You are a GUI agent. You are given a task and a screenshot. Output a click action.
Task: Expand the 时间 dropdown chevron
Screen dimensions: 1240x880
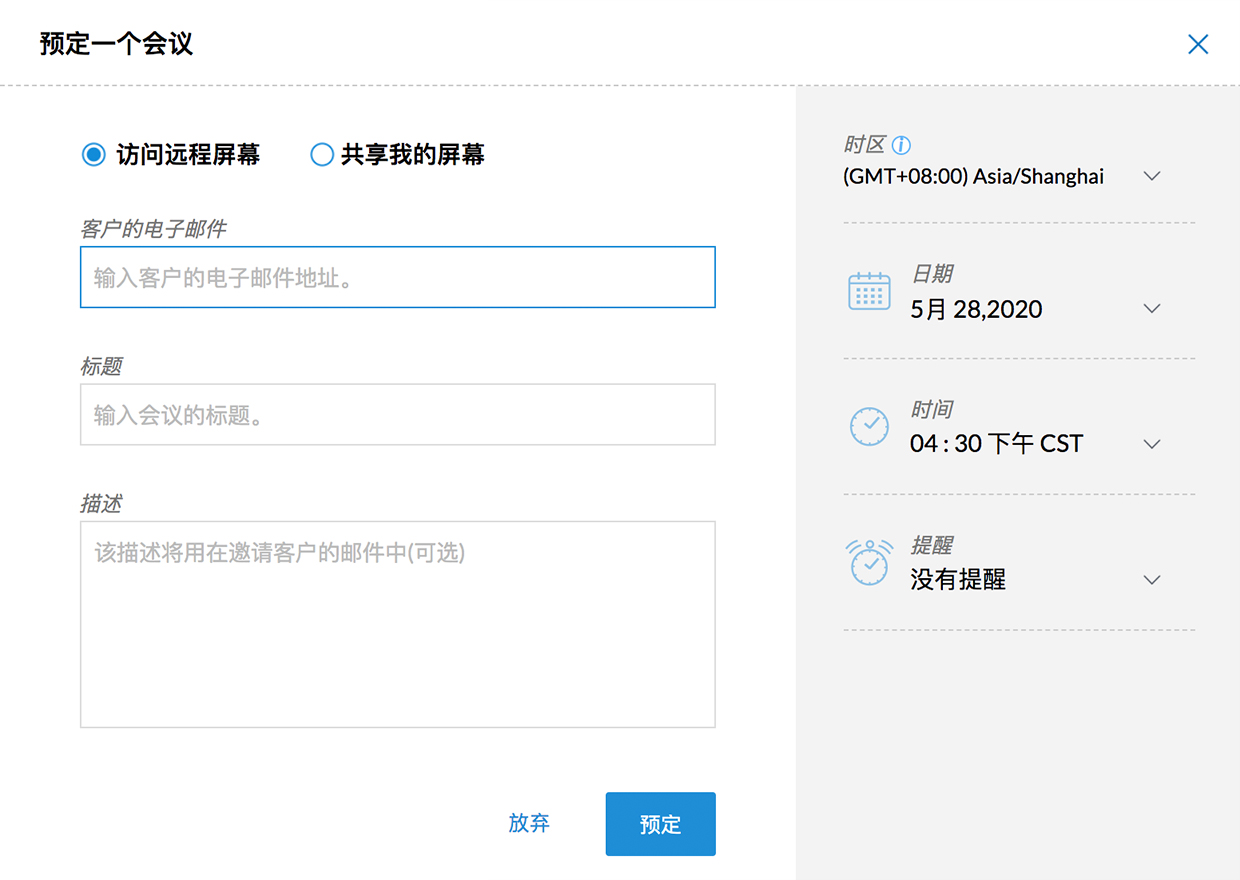[x=1152, y=444]
